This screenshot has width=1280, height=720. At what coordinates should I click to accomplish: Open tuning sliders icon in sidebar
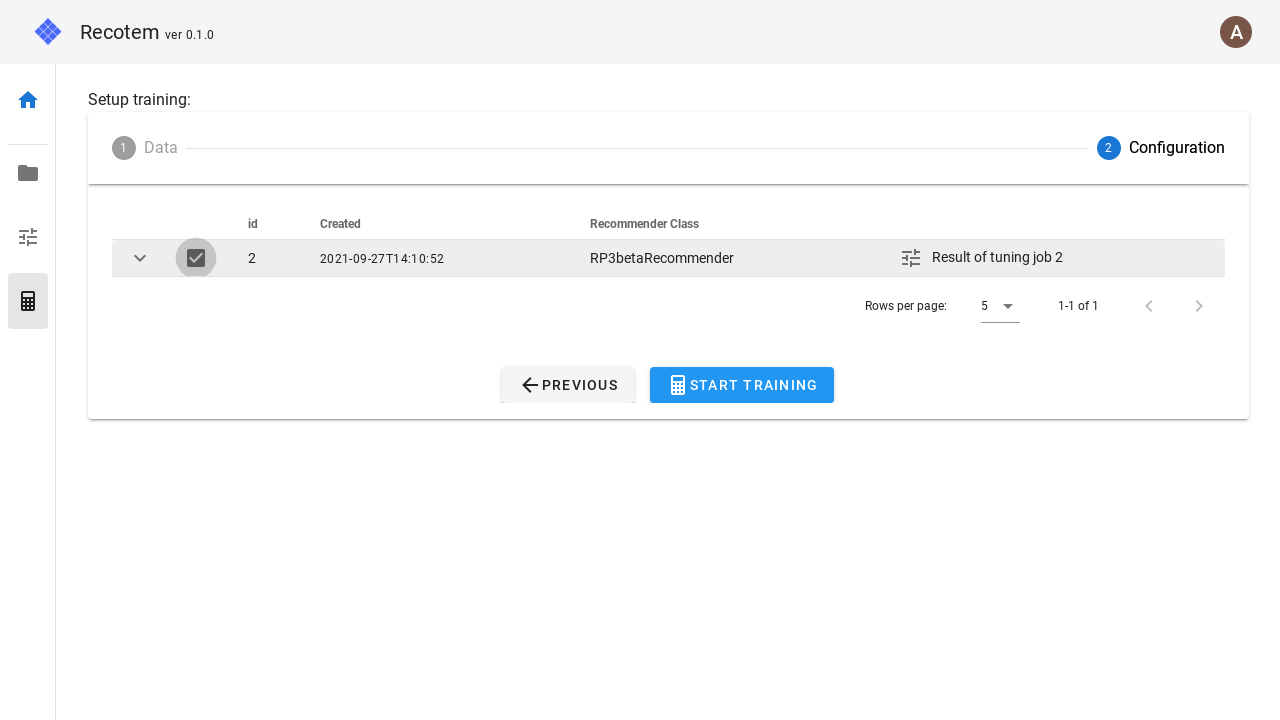tap(28, 237)
